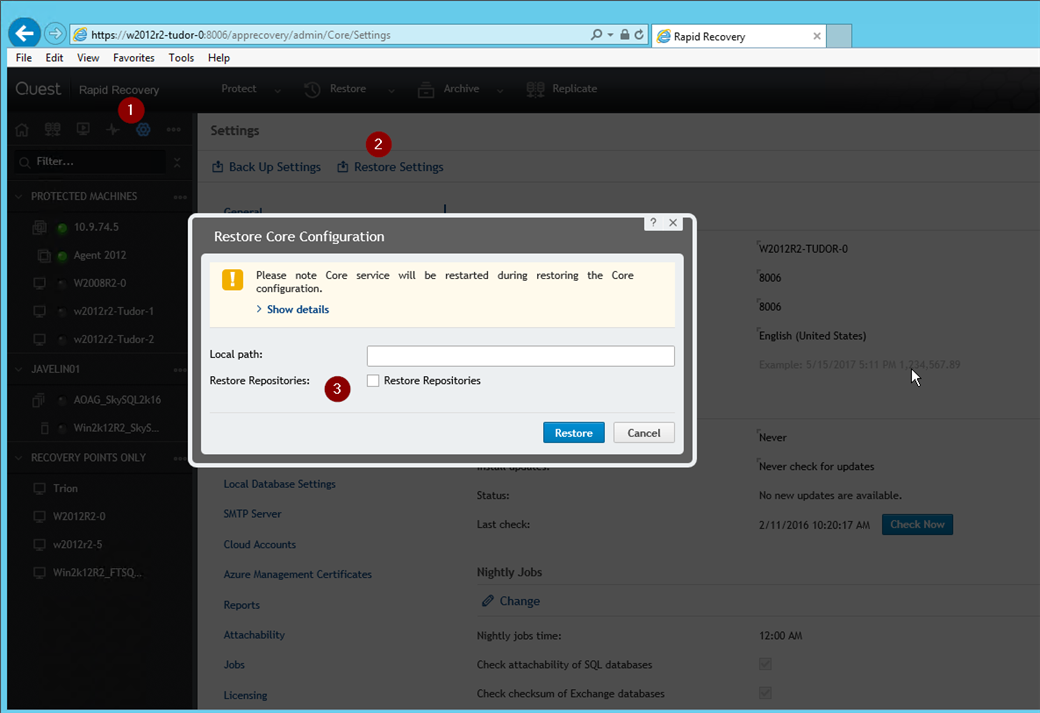Select Trion under Recovery Points Only
The height and width of the screenshot is (713, 1040).
coord(65,488)
